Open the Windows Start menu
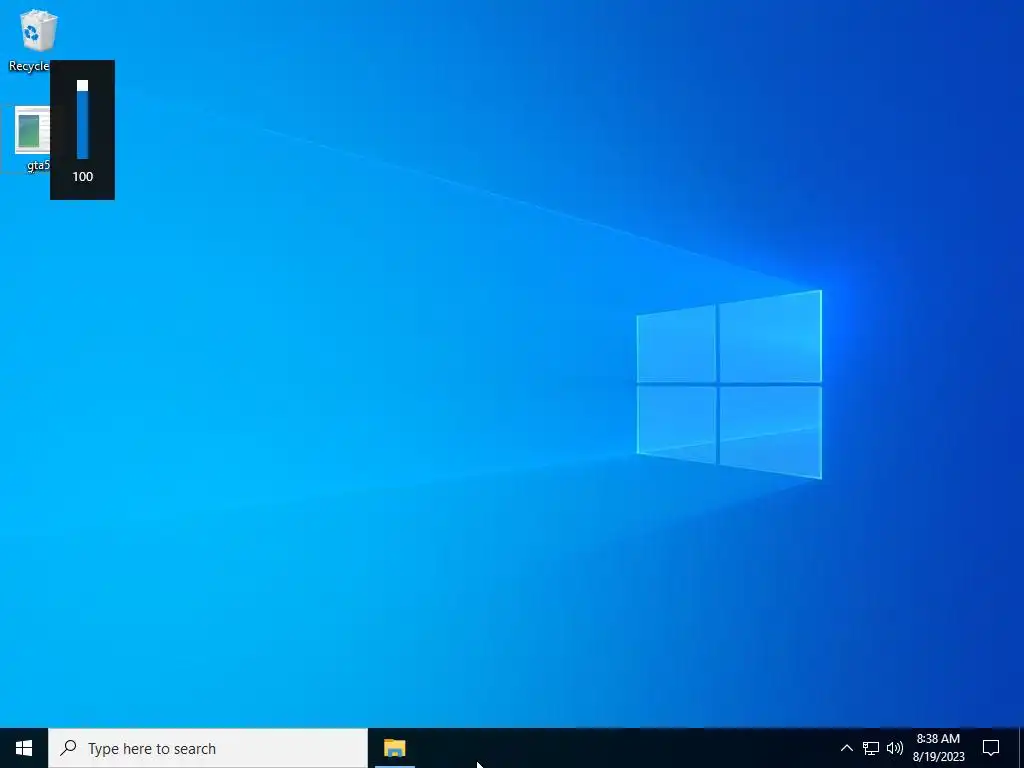The image size is (1024, 768). [24, 748]
